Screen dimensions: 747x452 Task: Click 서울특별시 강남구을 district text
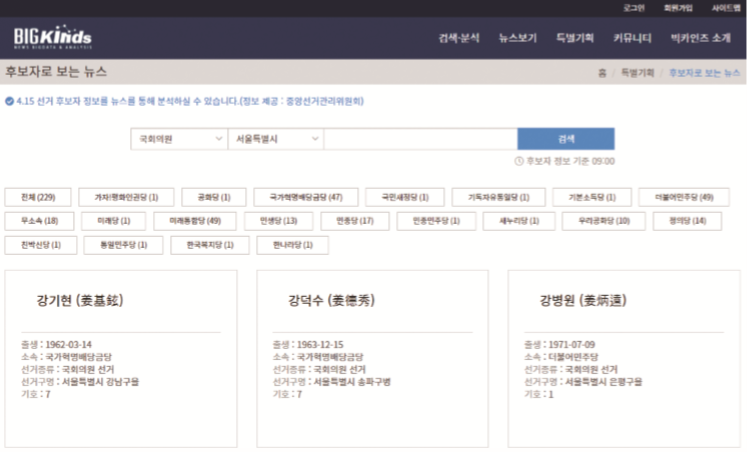[101, 382]
